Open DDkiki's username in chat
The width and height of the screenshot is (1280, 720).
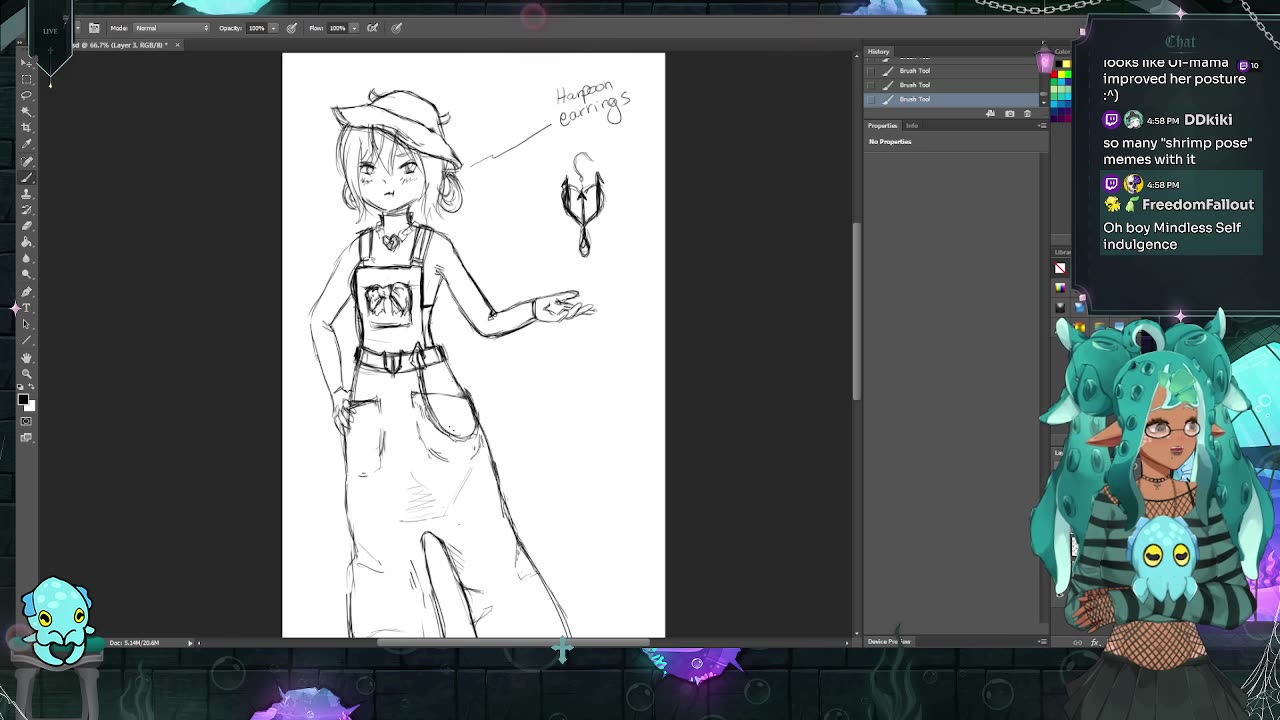[x=1208, y=120]
